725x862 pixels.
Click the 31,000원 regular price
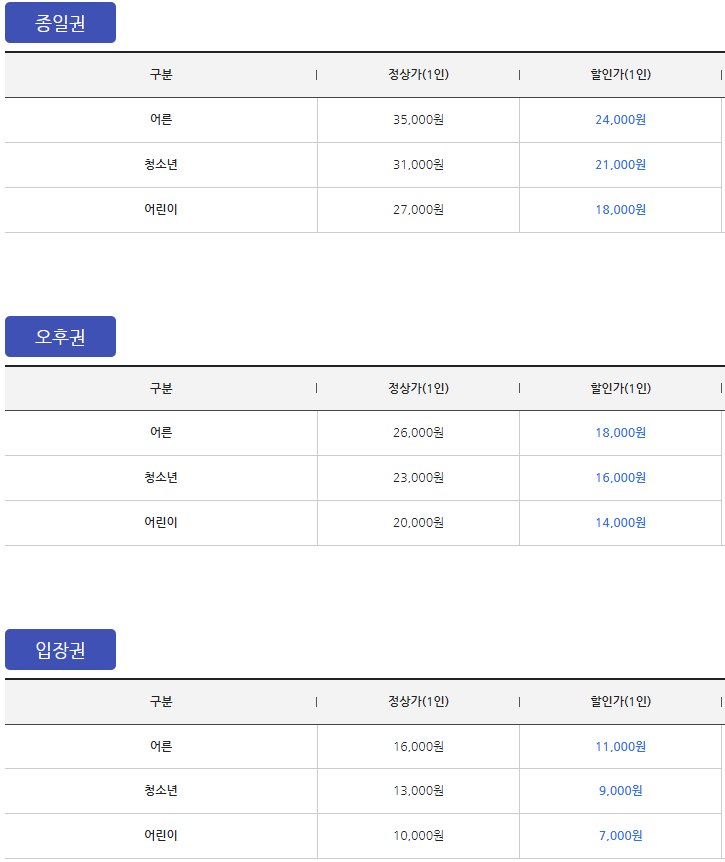tap(418, 164)
